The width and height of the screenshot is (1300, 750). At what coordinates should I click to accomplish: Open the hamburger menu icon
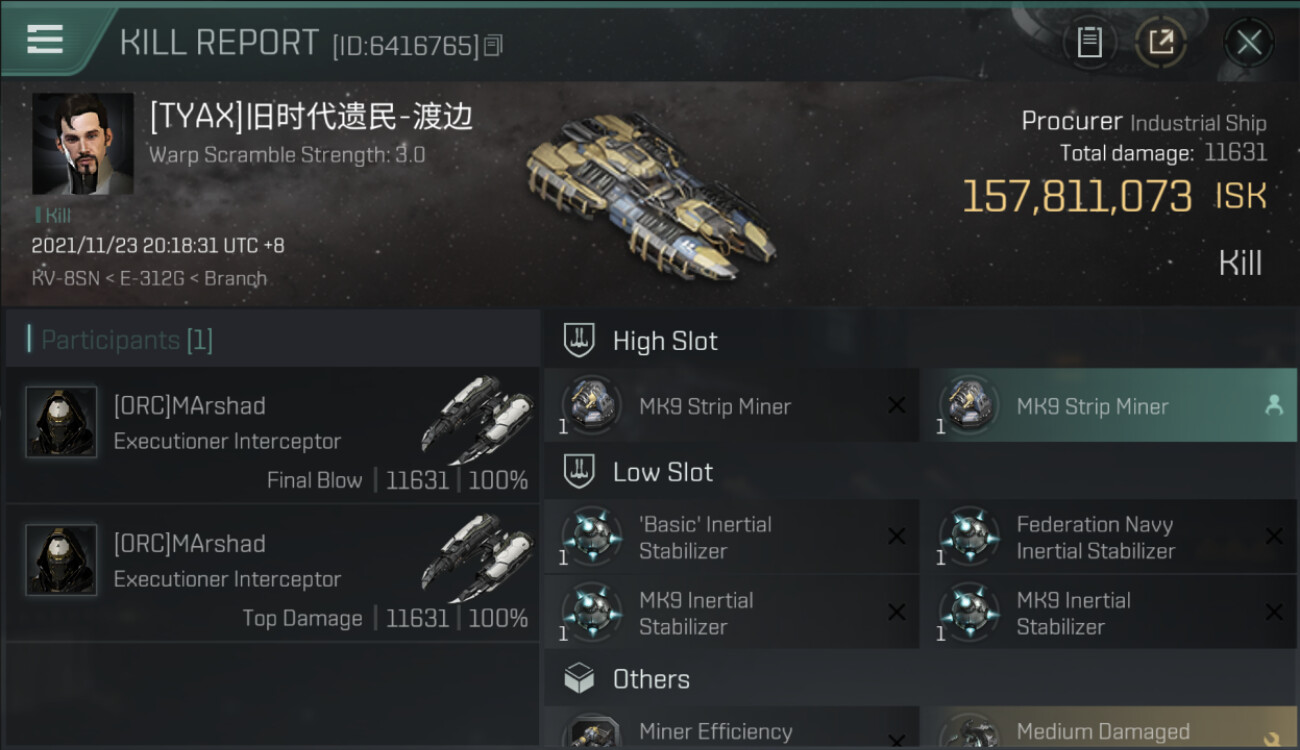click(x=45, y=40)
